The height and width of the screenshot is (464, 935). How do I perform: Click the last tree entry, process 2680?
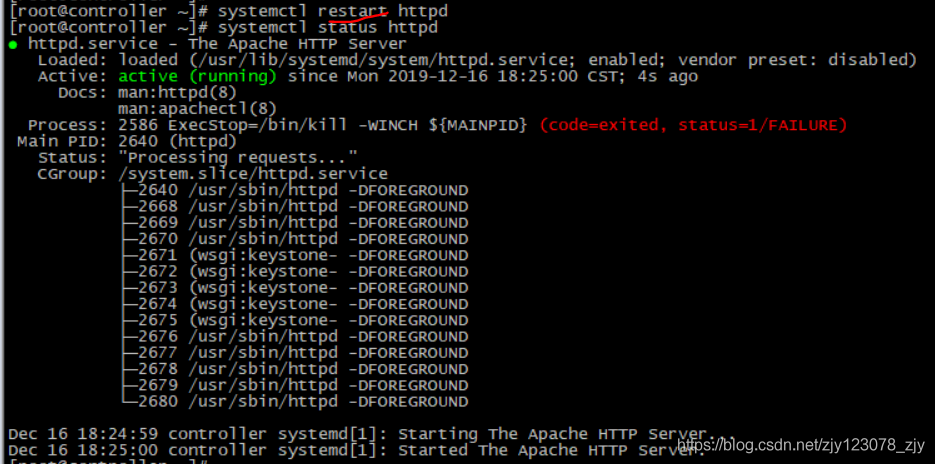pos(295,402)
